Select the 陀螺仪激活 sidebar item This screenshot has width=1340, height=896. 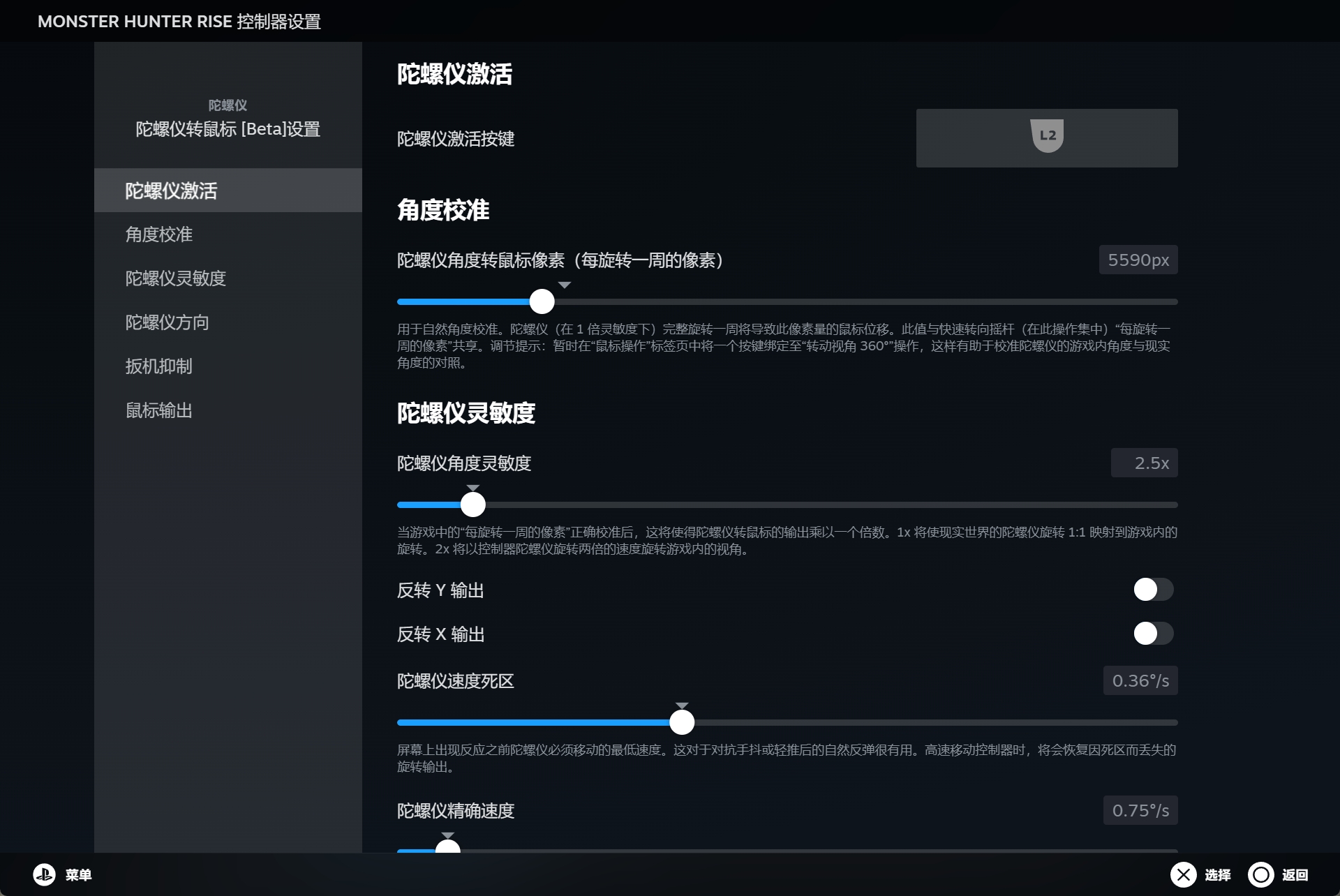click(x=228, y=191)
